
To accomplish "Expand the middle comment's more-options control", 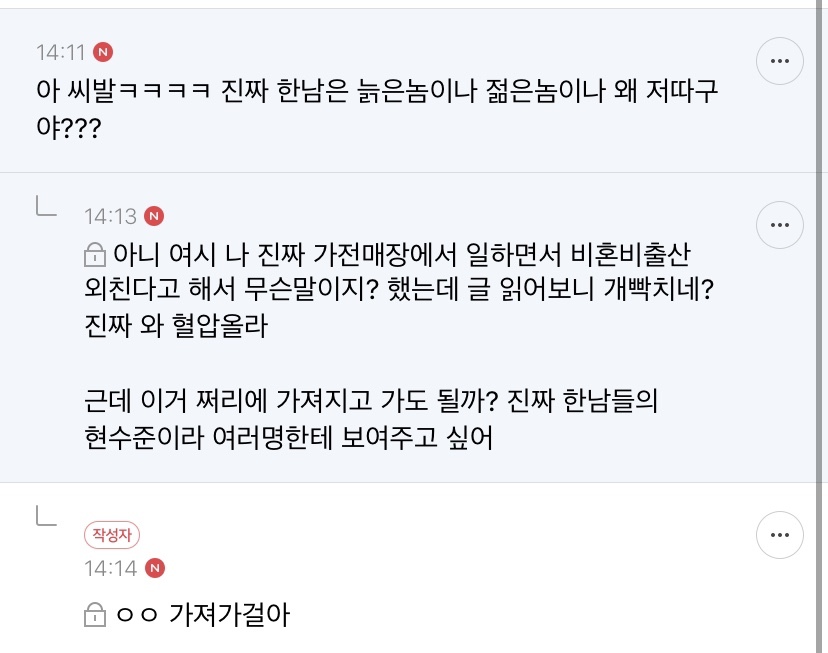I will pyautogui.click(x=780, y=225).
